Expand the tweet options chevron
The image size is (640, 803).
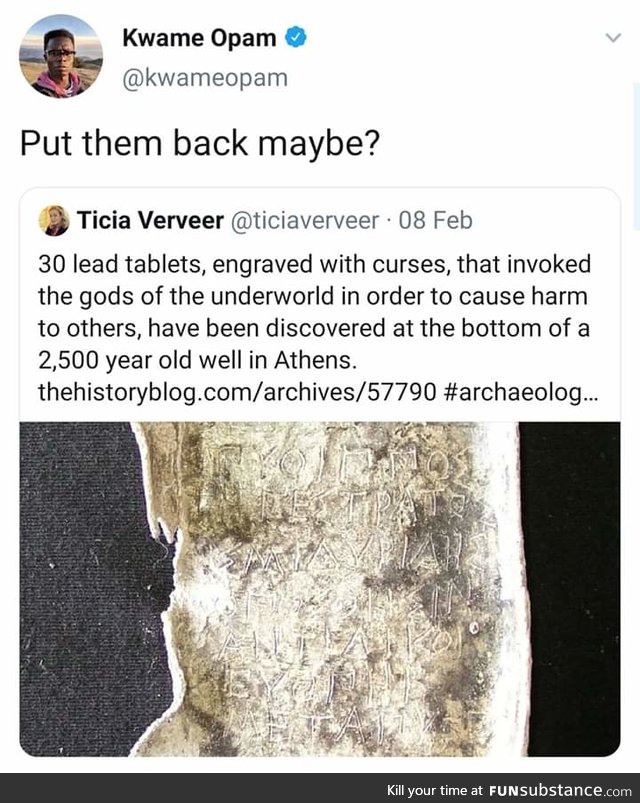click(613, 37)
